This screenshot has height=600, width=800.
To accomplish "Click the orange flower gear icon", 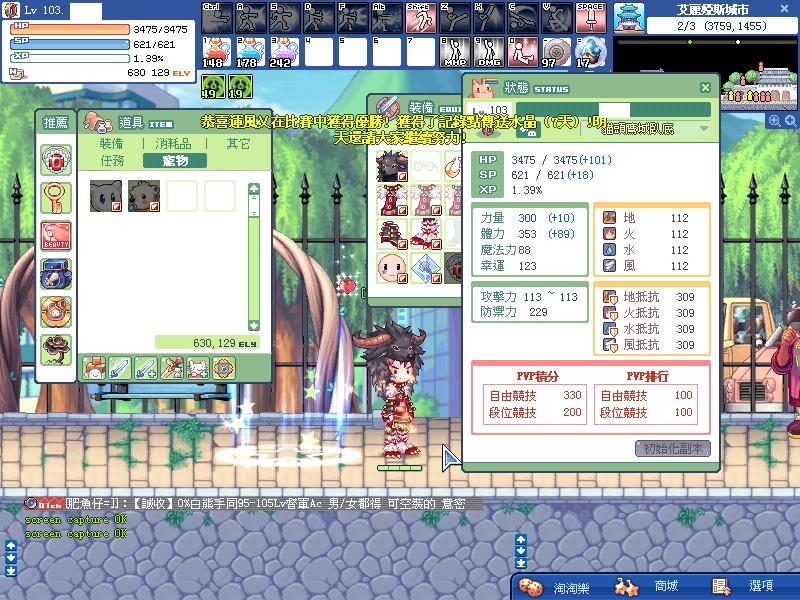I will coord(224,367).
